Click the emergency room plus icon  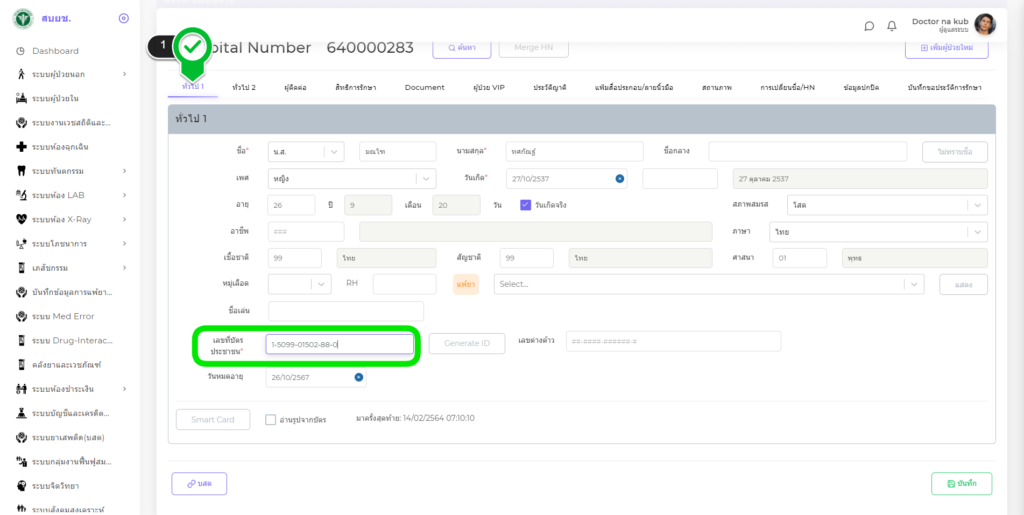(x=21, y=147)
